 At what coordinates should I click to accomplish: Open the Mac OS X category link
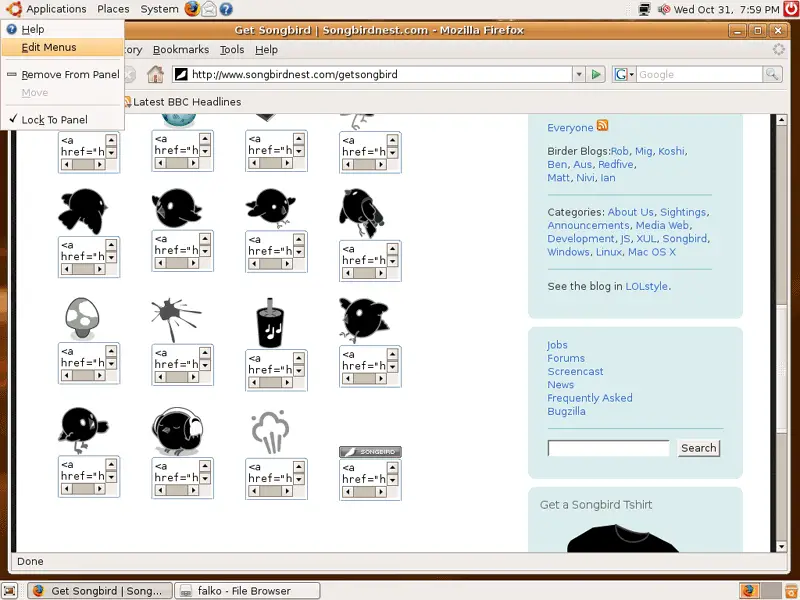click(652, 252)
